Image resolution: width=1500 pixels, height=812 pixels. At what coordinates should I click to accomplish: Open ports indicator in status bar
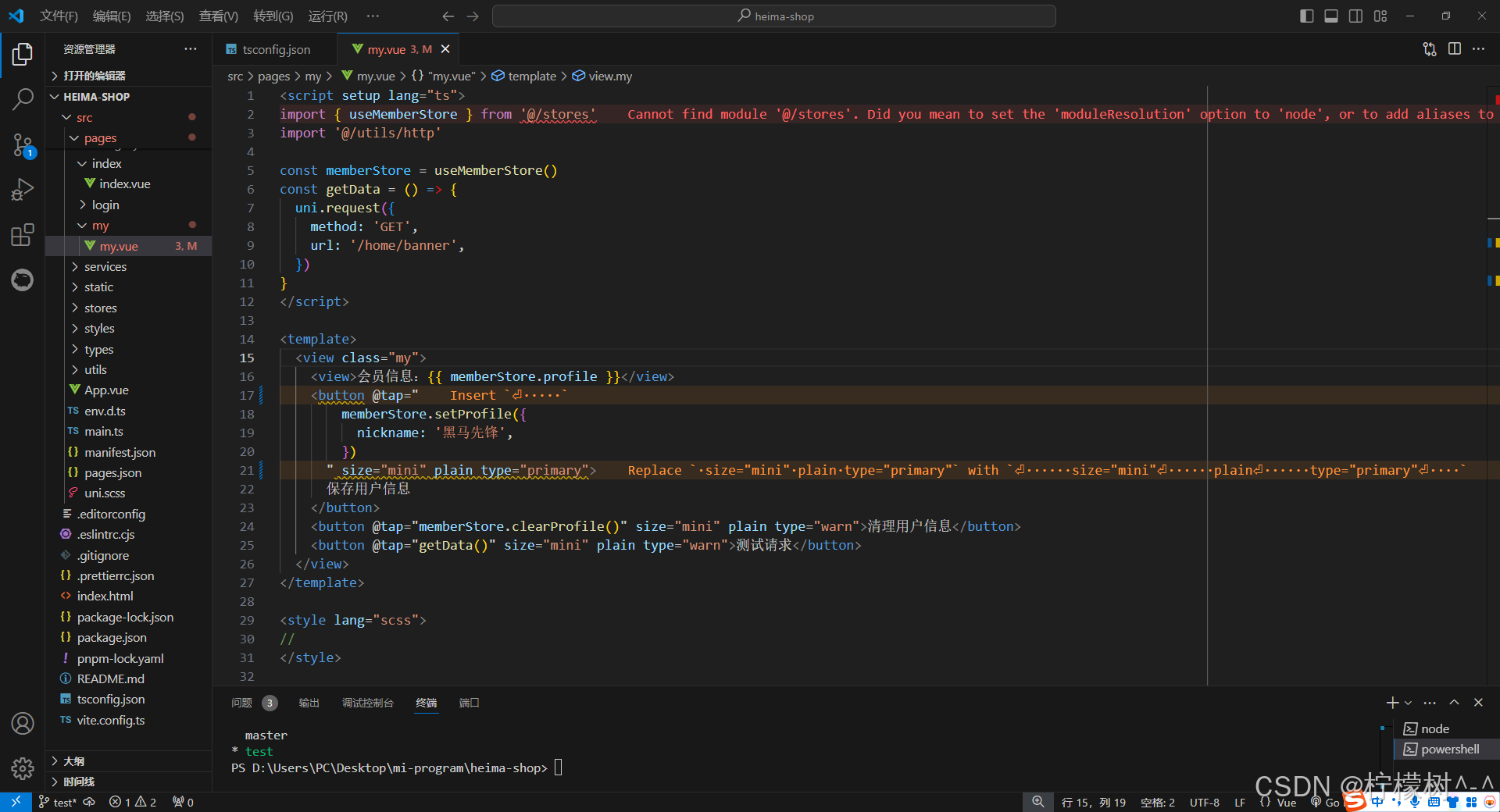[183, 802]
